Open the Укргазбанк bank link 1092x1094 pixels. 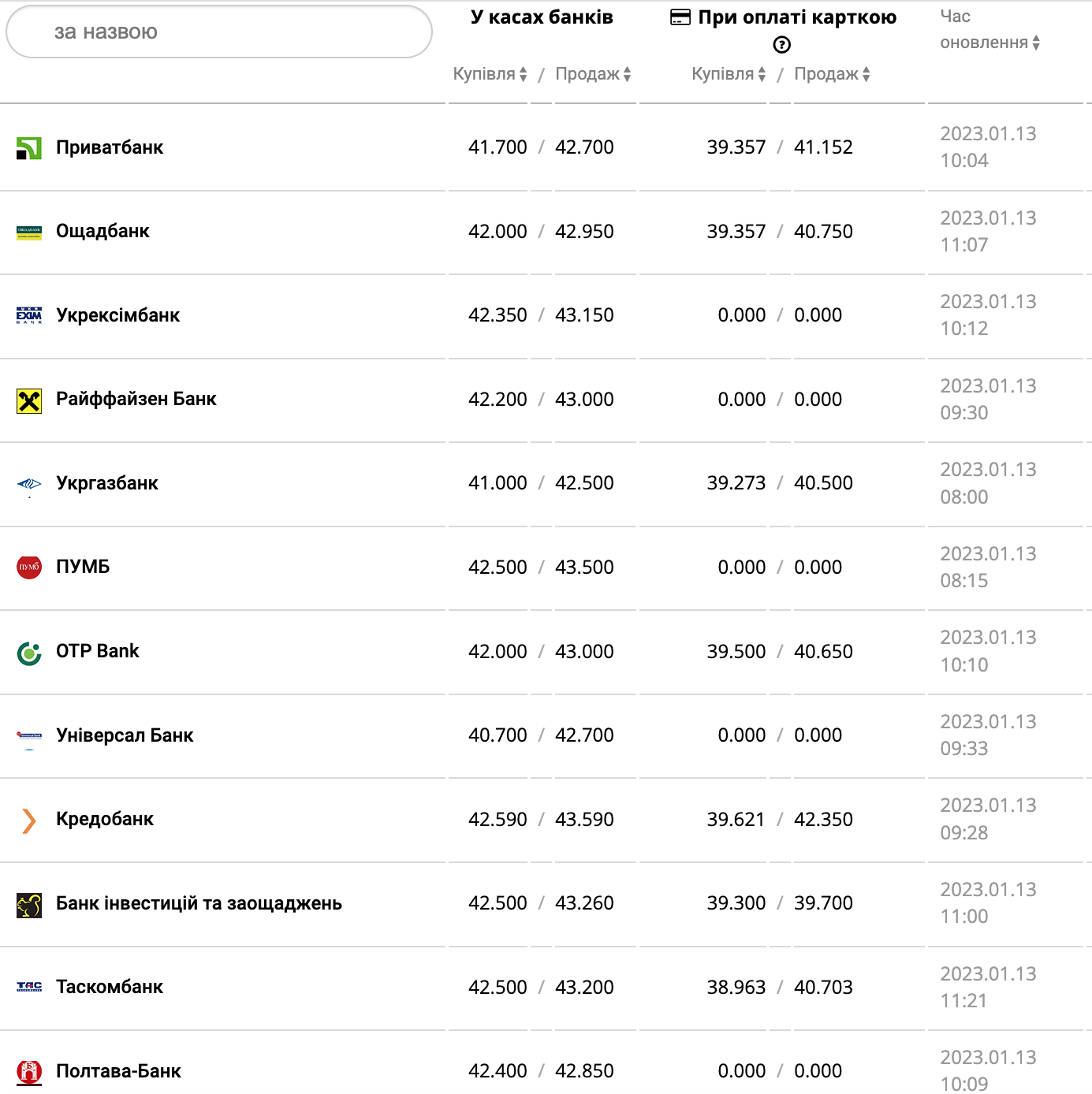pos(107,483)
